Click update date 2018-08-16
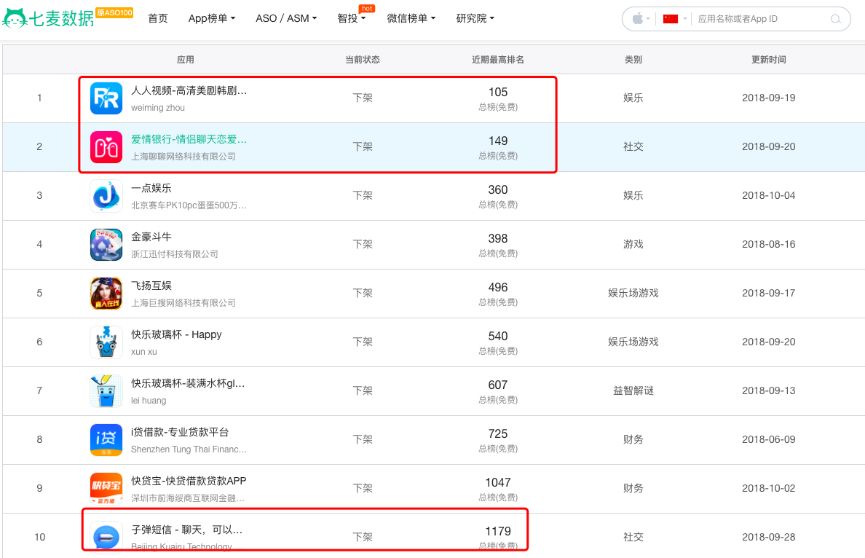 768,245
